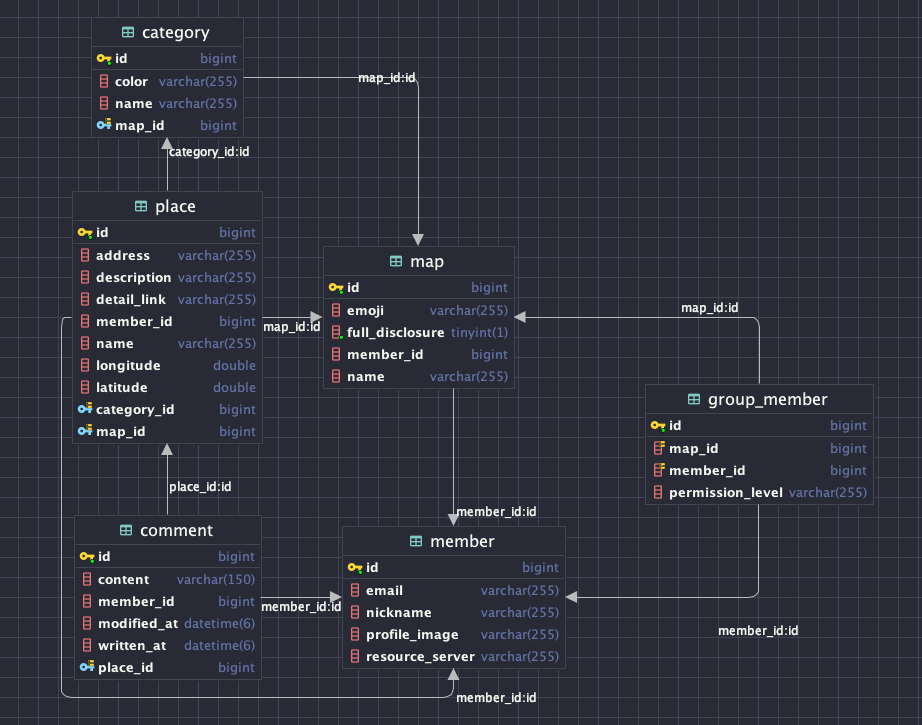The width and height of the screenshot is (922, 725).
Task: Click column icon beside member email
Action: coord(355,590)
